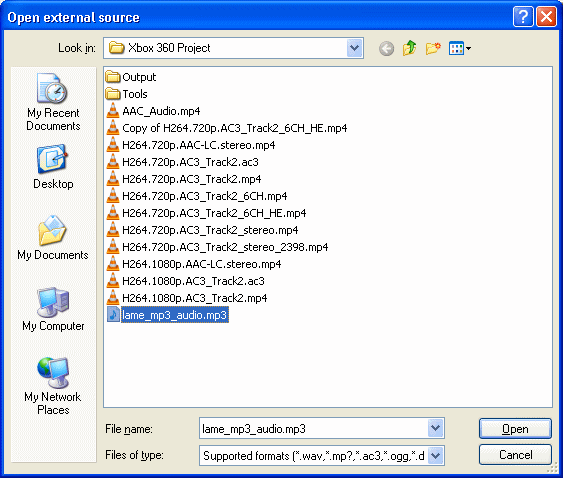Expand the Look in dropdown
This screenshot has height=478, width=563.
[x=354, y=48]
